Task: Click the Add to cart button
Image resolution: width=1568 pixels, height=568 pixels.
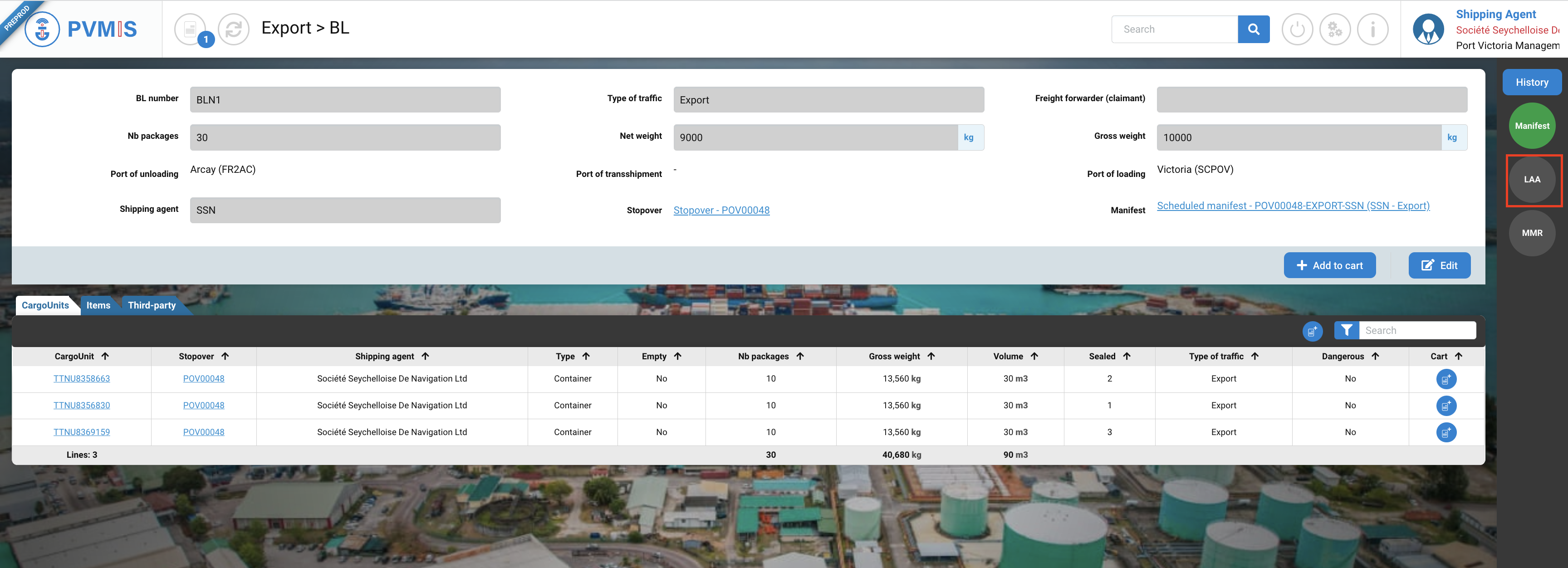Action: (1329, 265)
